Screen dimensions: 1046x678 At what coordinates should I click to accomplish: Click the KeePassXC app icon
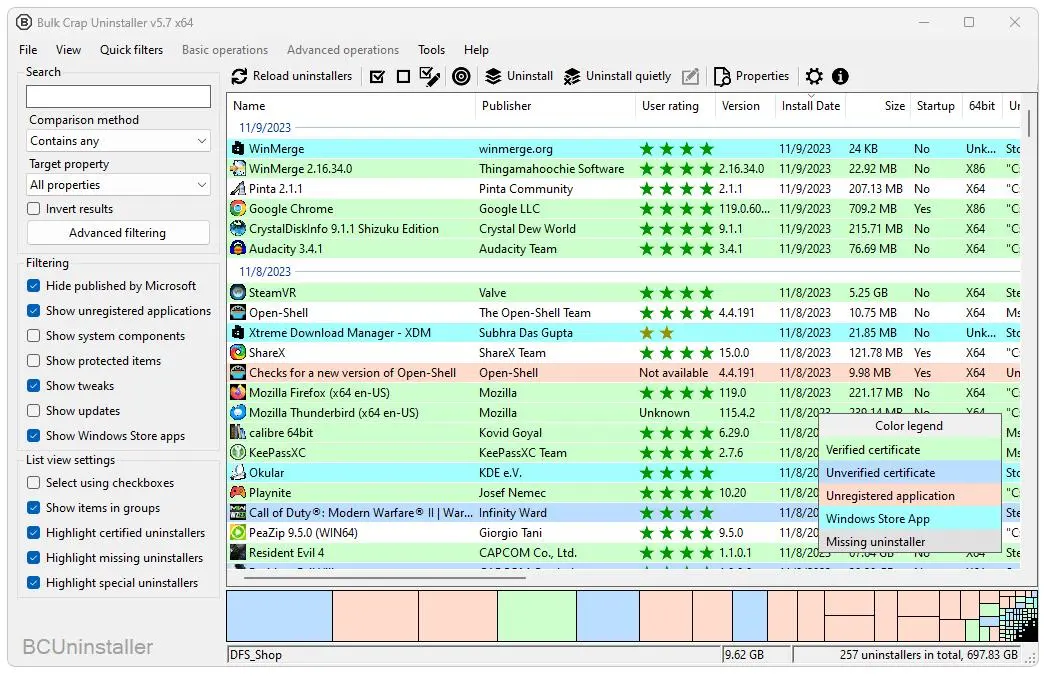237,453
